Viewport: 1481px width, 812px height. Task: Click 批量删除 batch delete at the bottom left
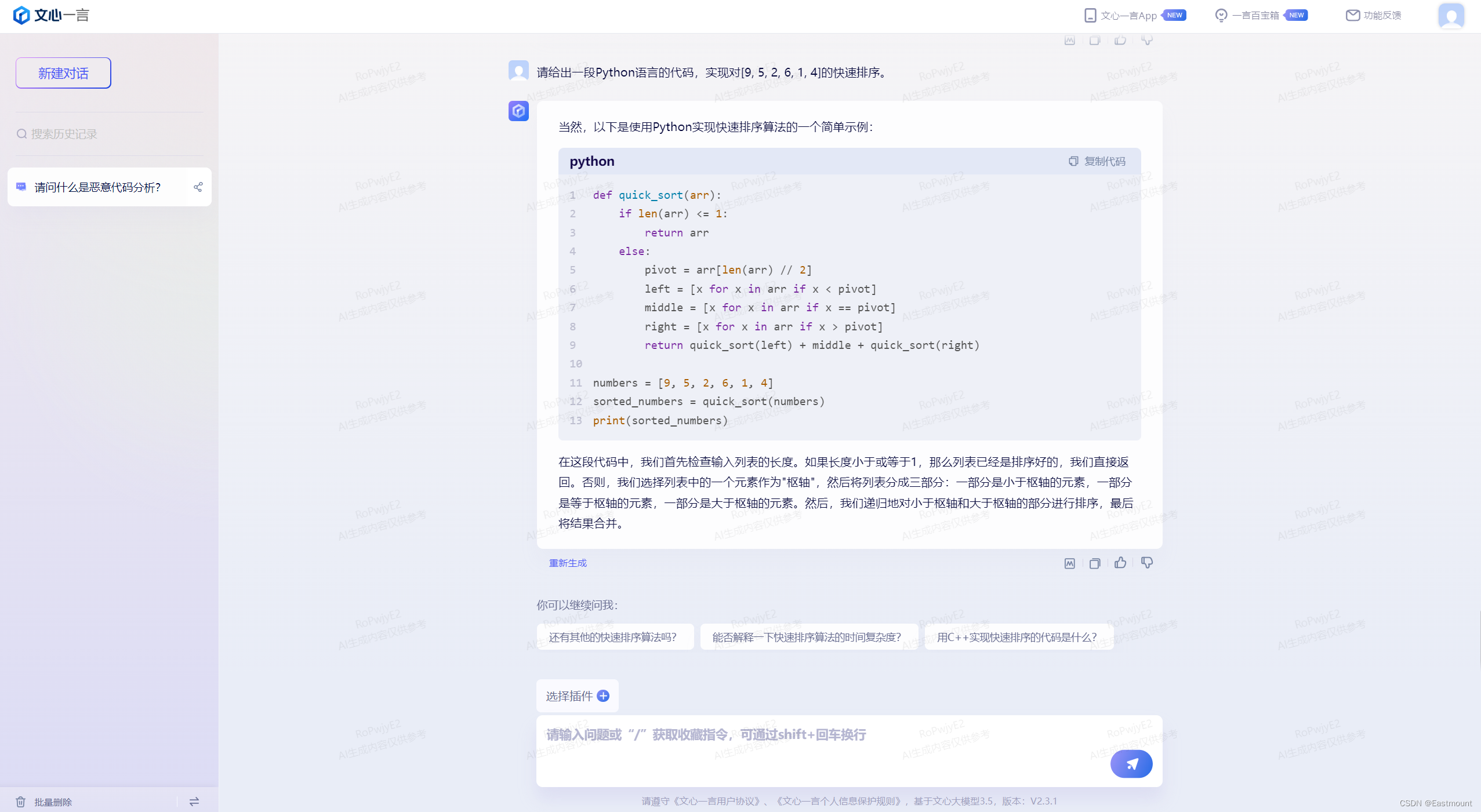tap(52, 802)
